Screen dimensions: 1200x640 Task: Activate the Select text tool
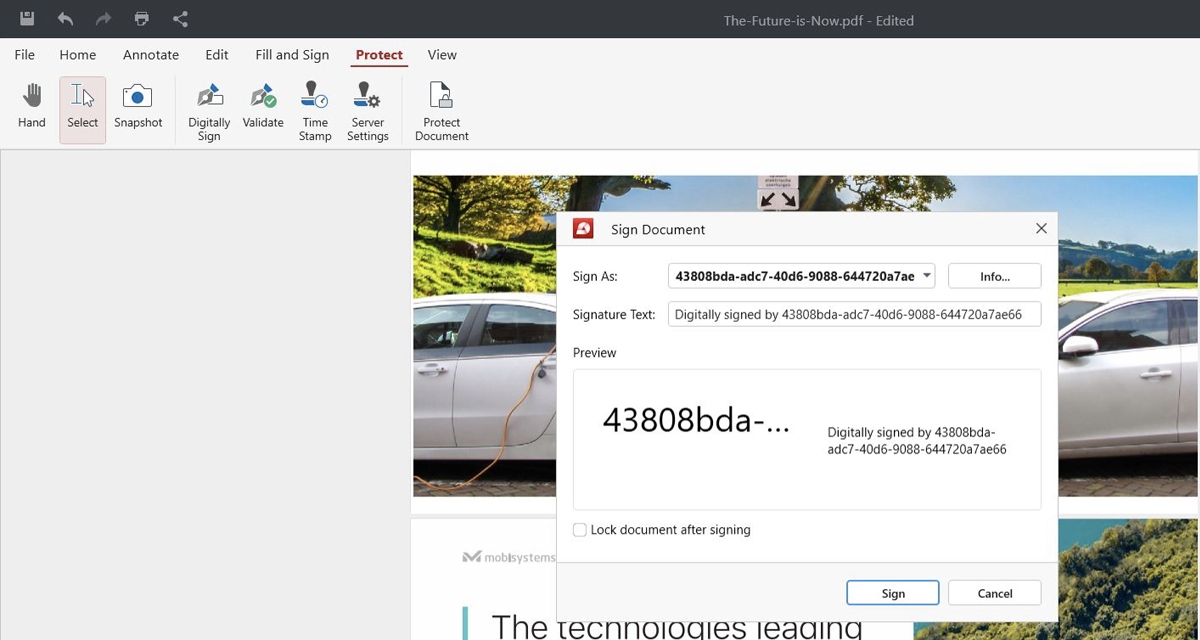click(x=82, y=110)
